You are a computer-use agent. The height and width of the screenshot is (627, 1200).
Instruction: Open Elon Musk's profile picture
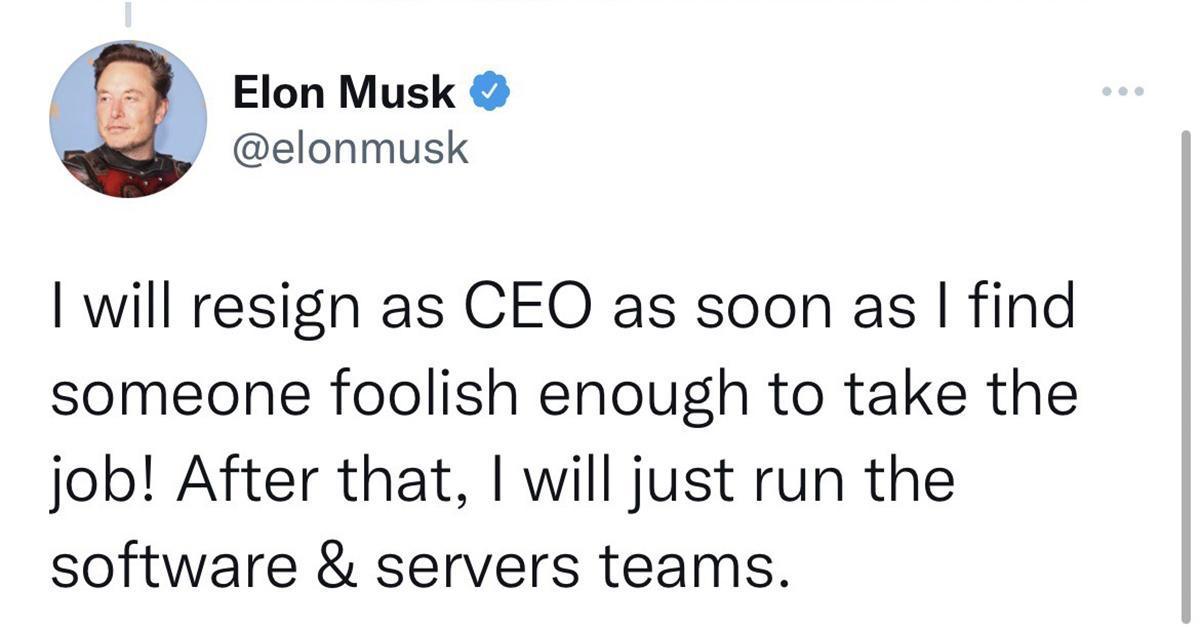coord(128,120)
